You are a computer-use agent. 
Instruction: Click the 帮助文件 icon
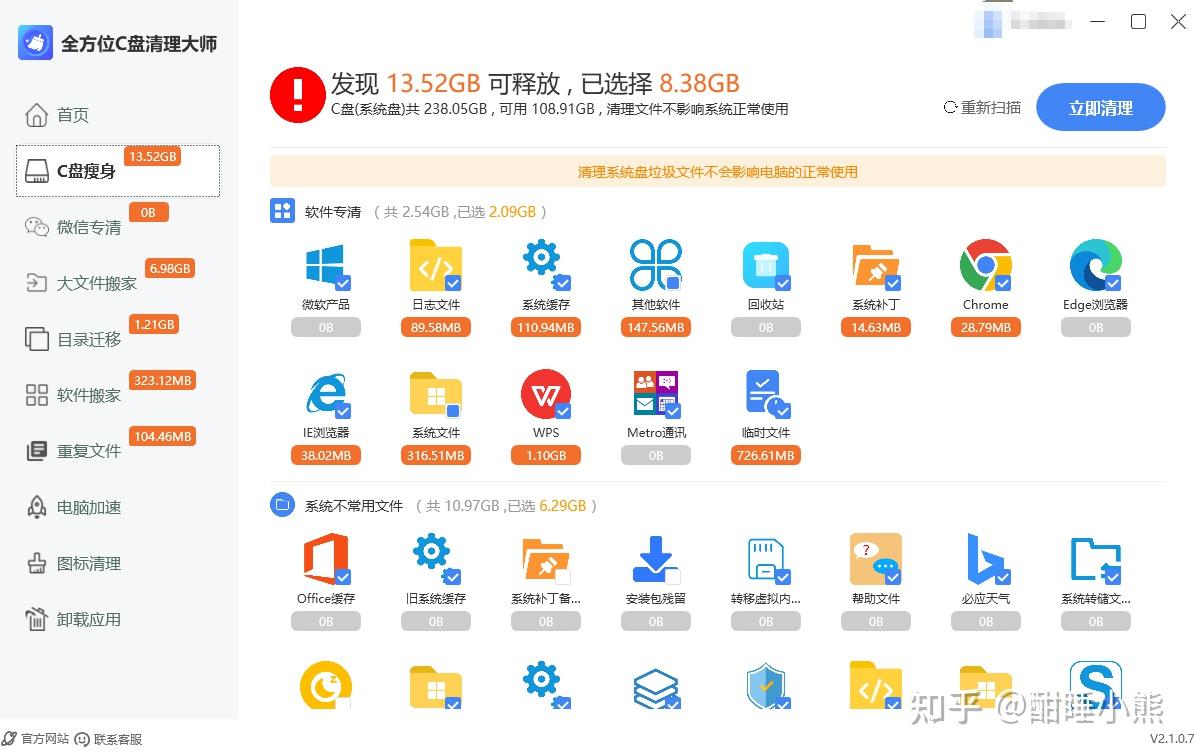[876, 559]
